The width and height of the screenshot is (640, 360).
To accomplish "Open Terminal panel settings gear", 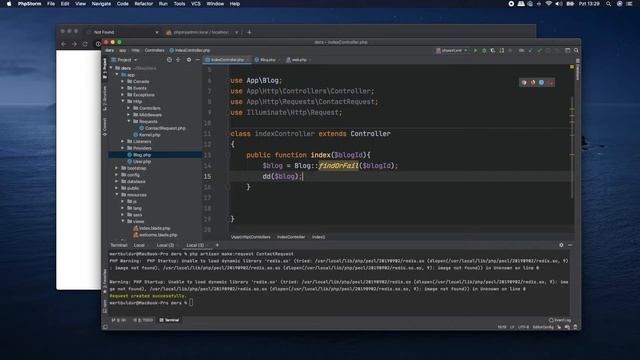I will coord(561,245).
